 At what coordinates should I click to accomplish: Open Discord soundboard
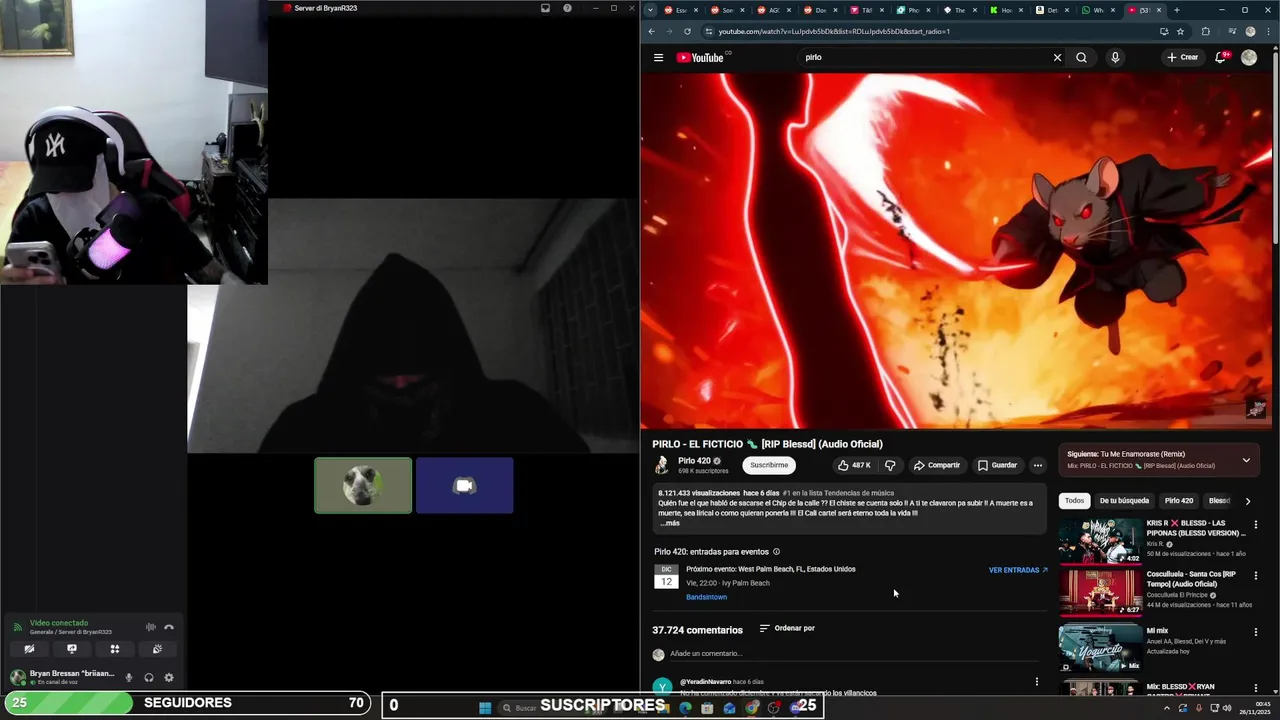158,649
